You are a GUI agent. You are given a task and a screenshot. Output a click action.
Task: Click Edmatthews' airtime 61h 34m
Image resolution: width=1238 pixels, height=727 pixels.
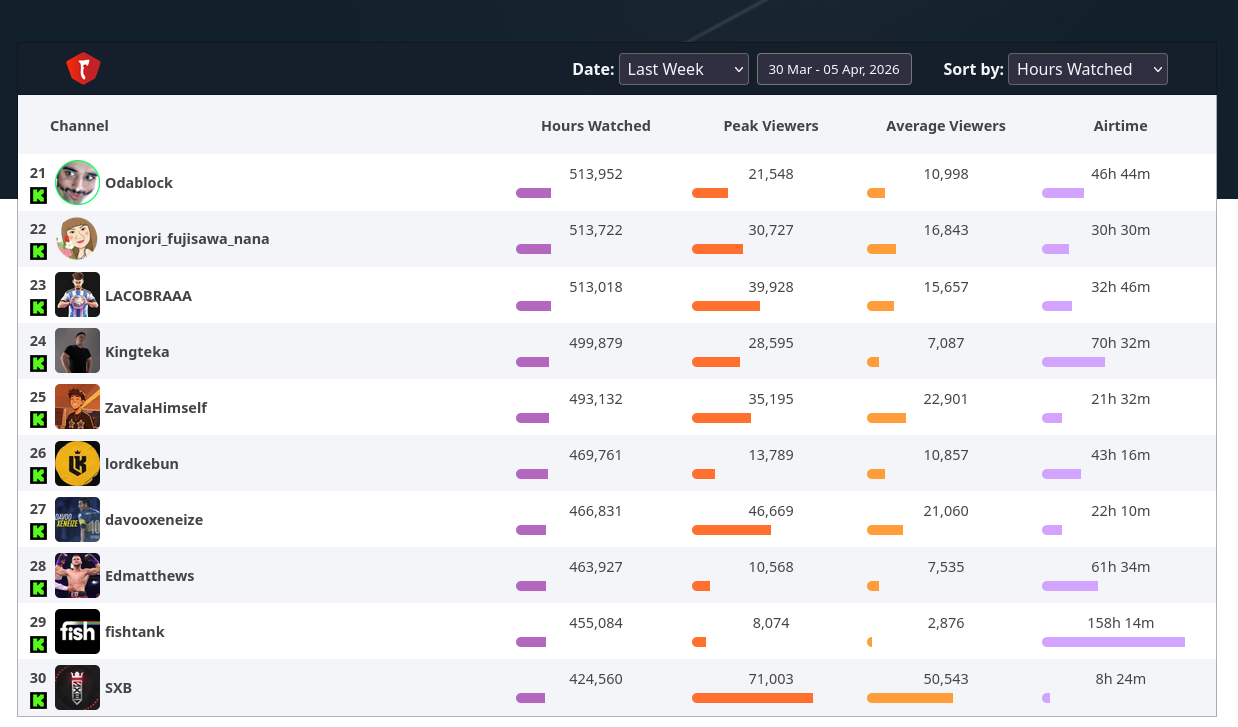tap(1121, 566)
